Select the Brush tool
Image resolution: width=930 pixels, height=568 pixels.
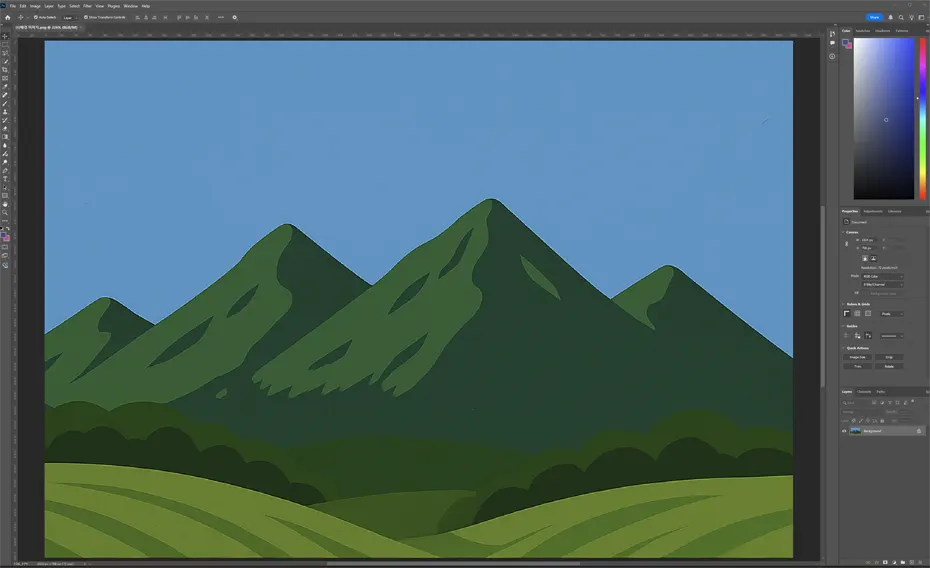5,103
